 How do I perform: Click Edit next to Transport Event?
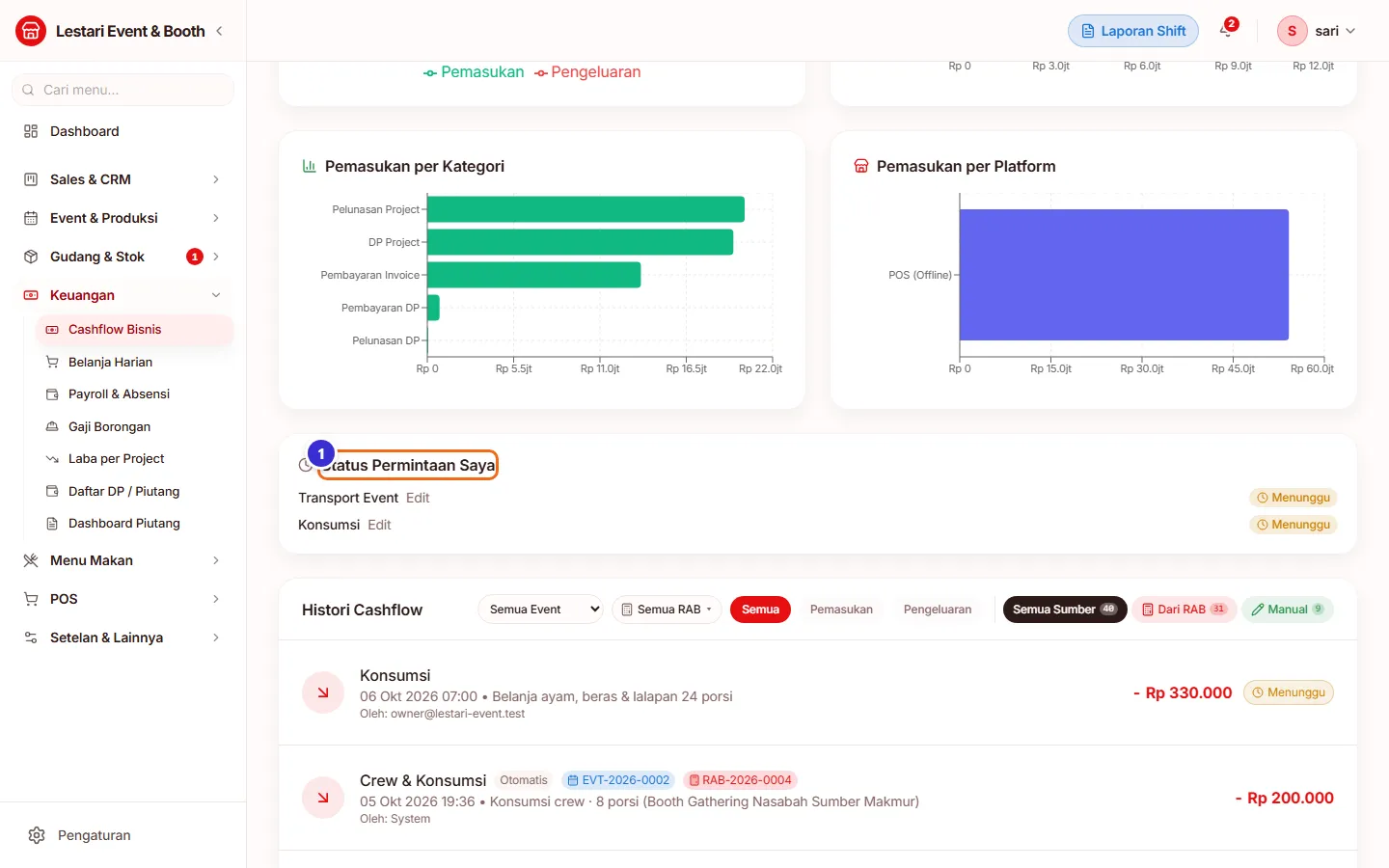(x=418, y=498)
